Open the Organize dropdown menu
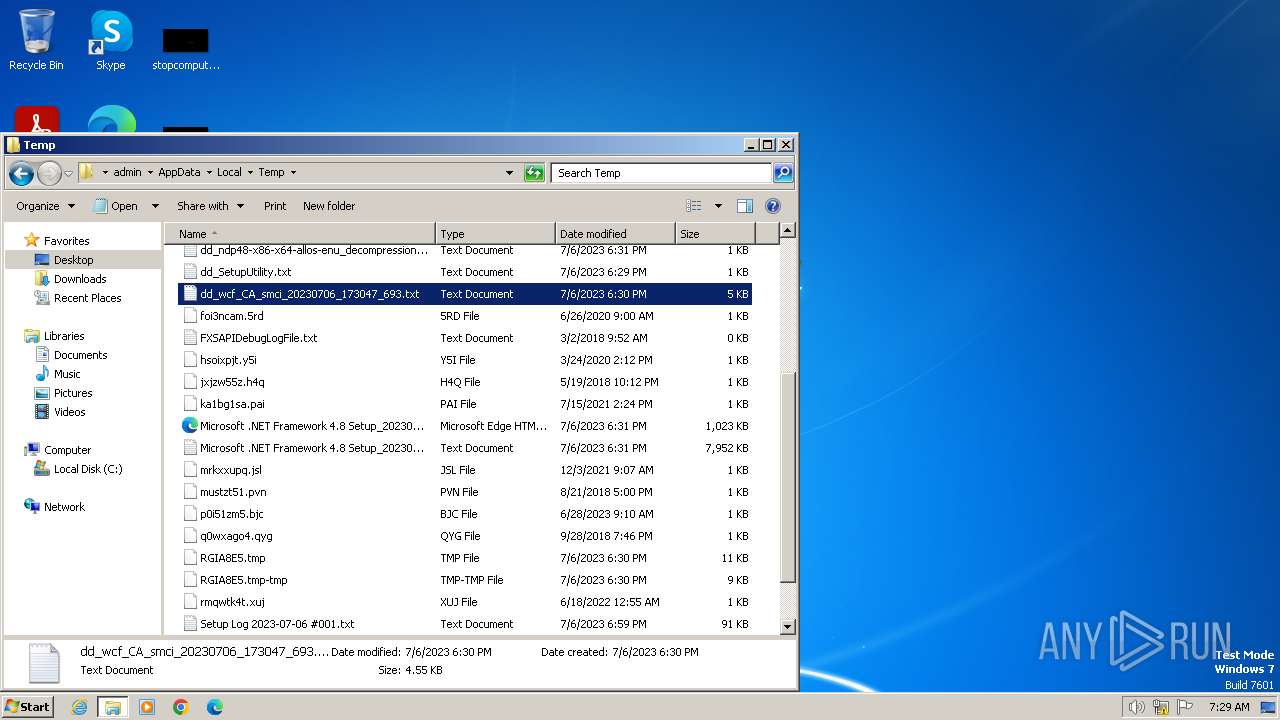 (45, 206)
